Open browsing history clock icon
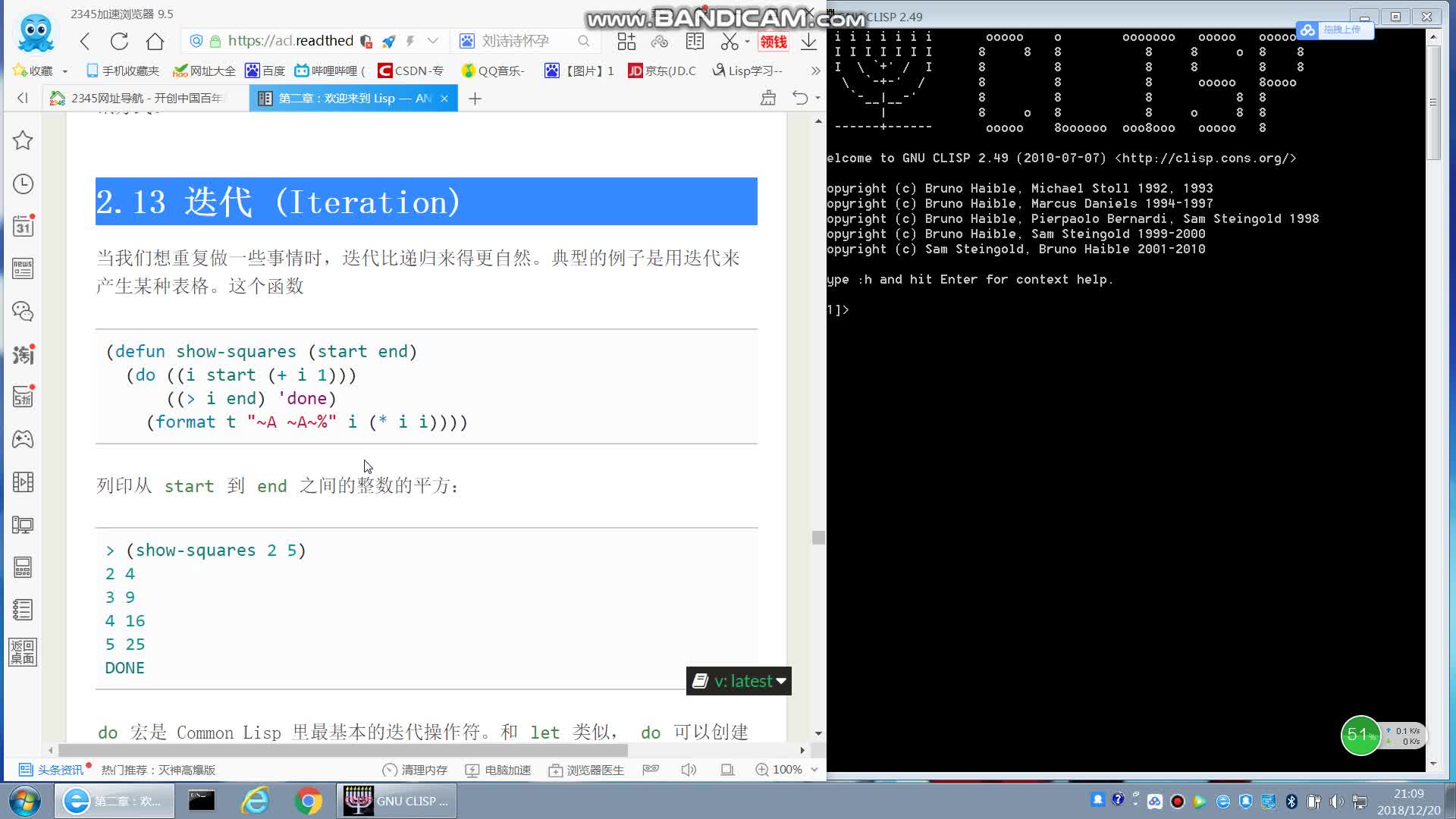 23,184
